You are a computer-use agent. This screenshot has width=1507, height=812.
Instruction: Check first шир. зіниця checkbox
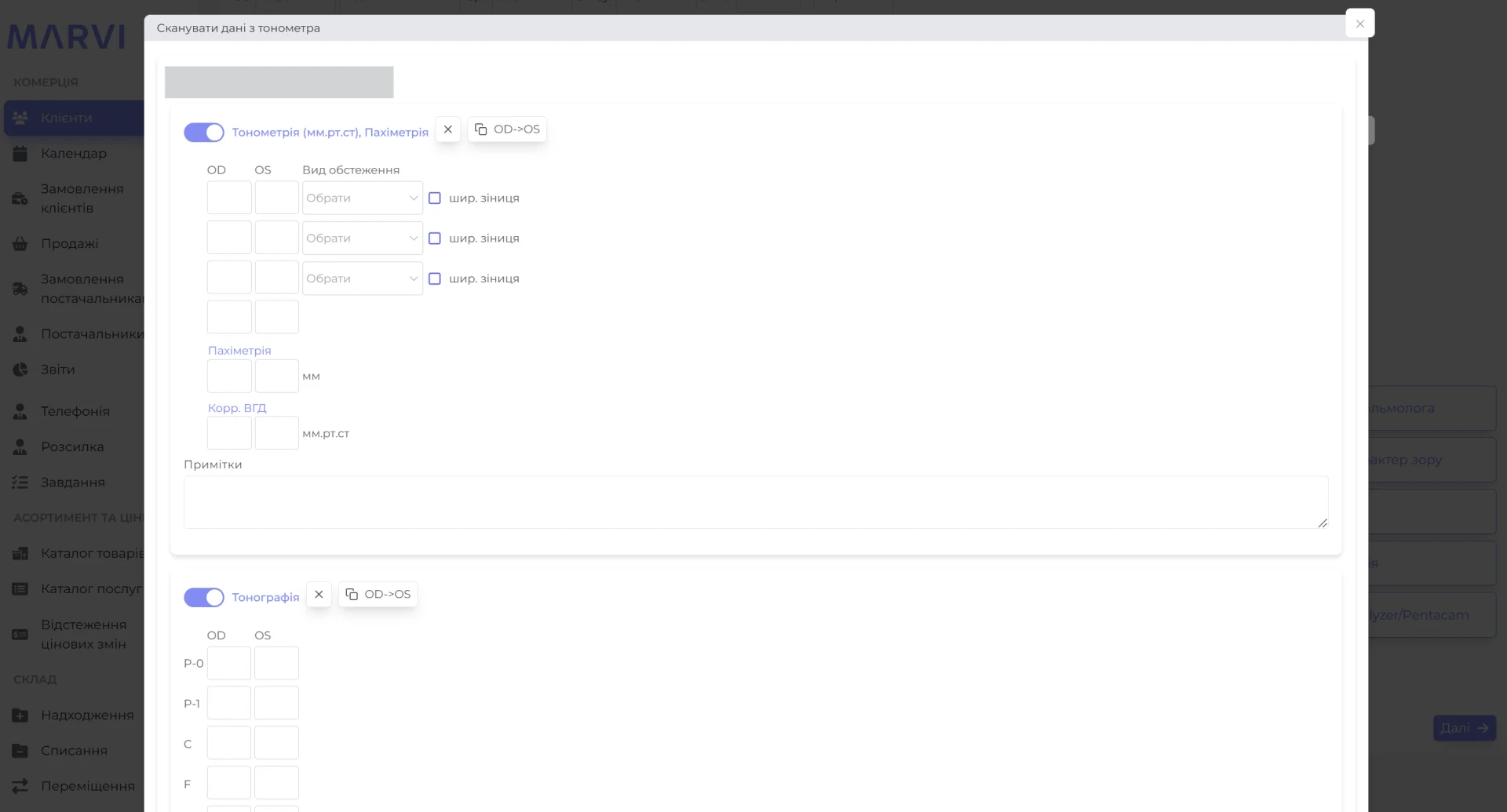(x=435, y=198)
